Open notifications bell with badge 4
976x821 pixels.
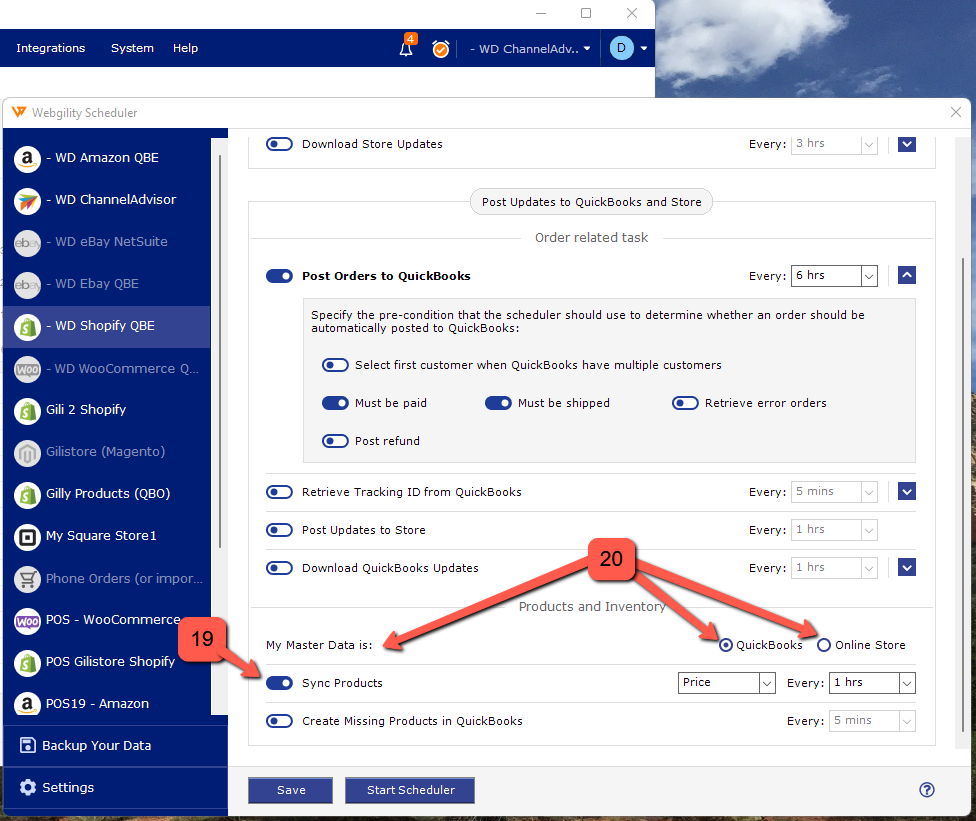pyautogui.click(x=407, y=47)
